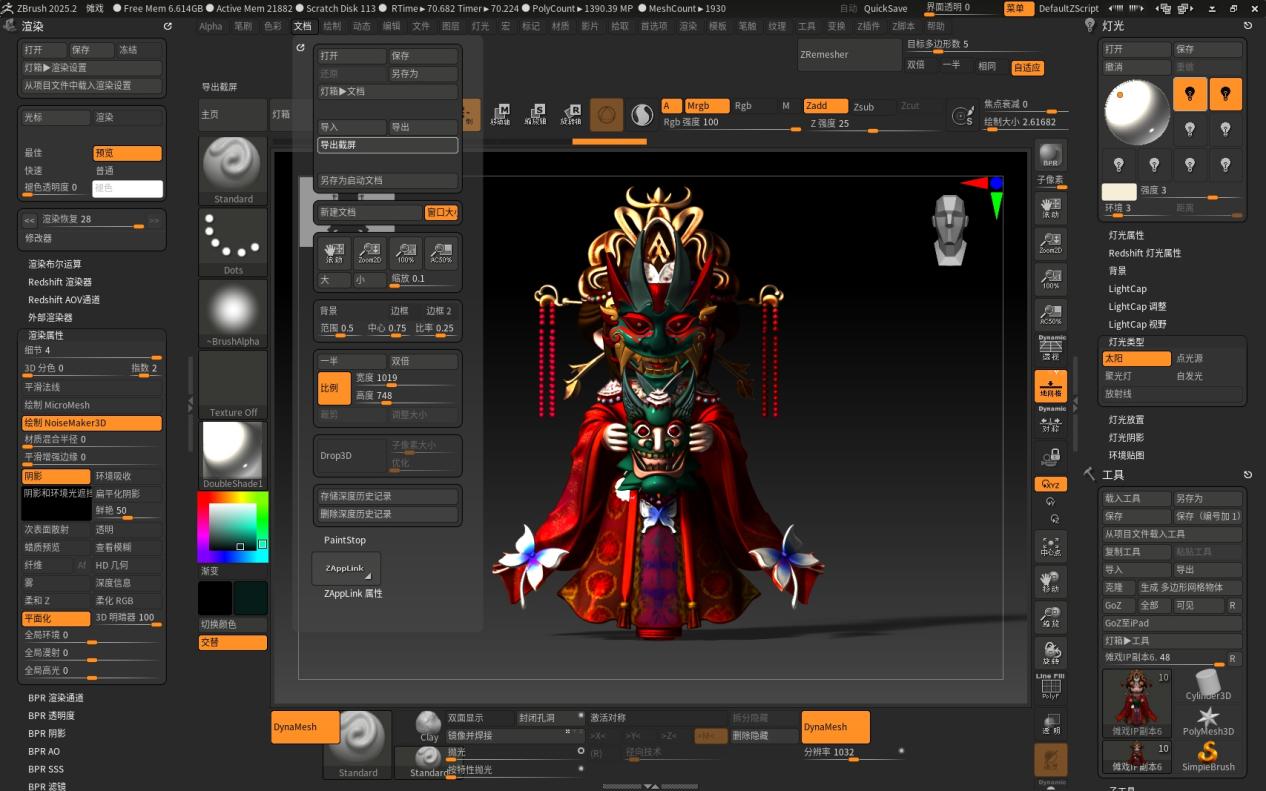Screen dimensions: 1266x791
Task: Expand the 环境贴图 section
Action: click(x=1126, y=455)
